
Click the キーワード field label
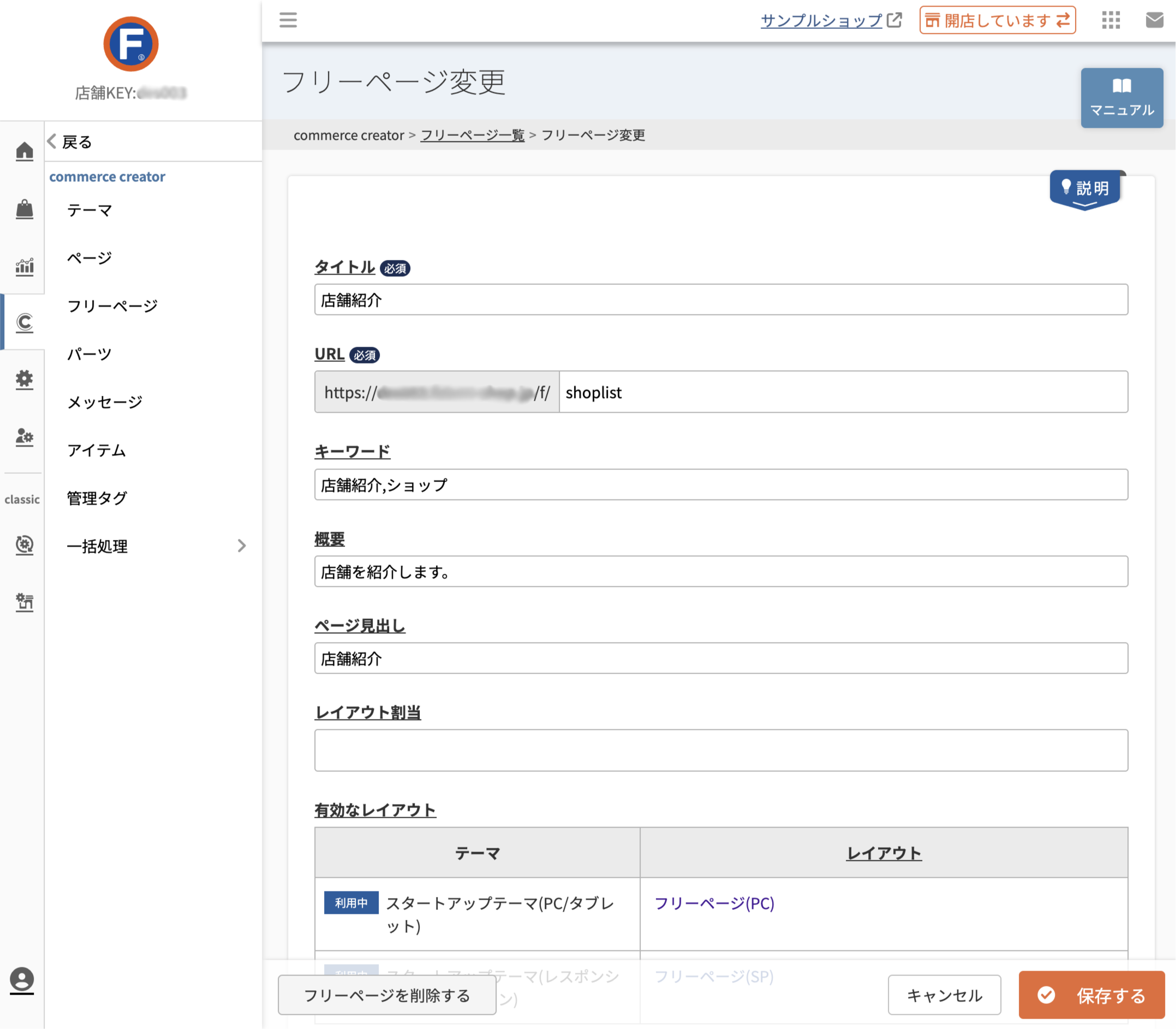pos(353,452)
